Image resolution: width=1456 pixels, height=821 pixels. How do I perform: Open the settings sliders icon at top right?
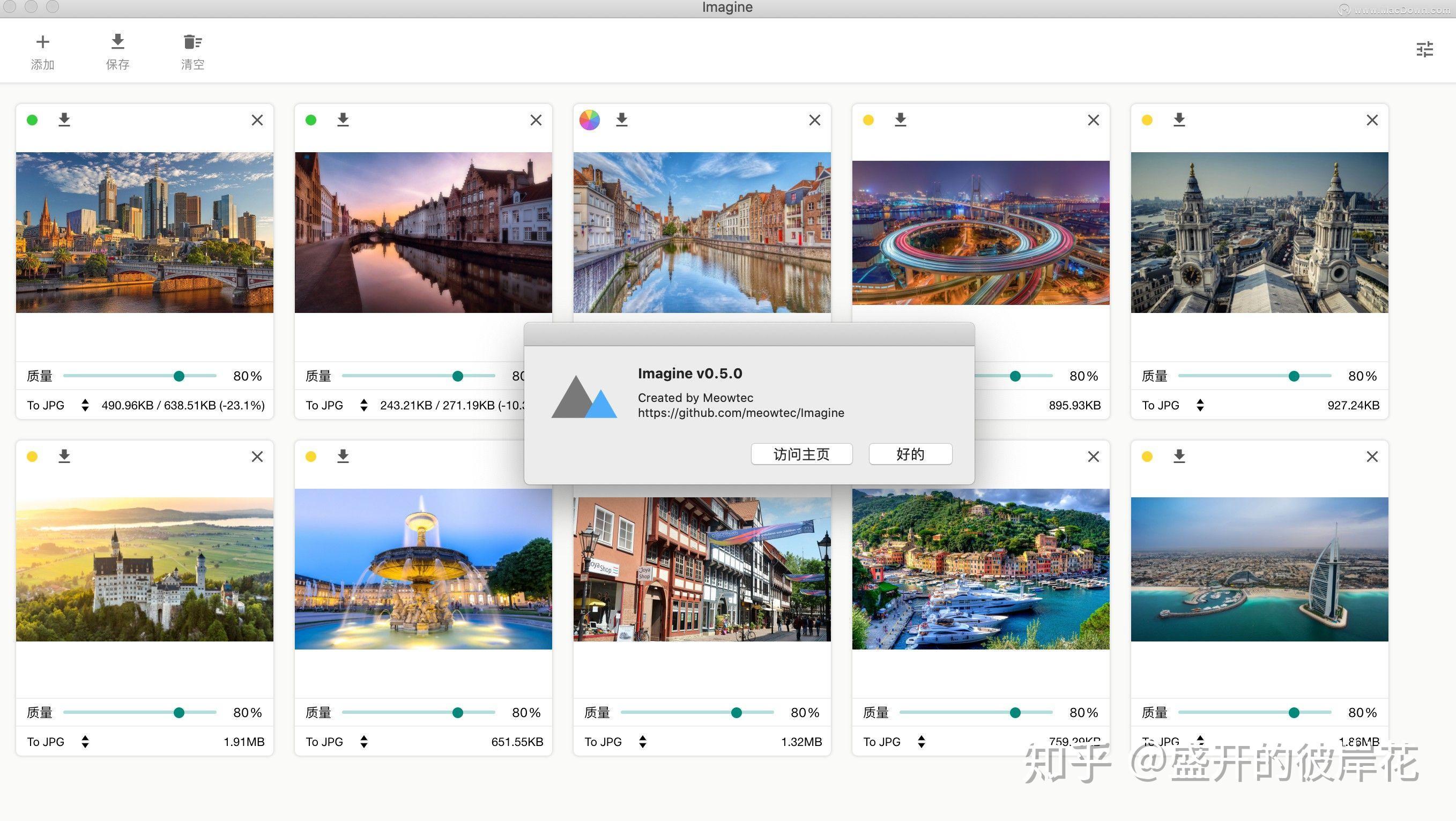[1424, 50]
